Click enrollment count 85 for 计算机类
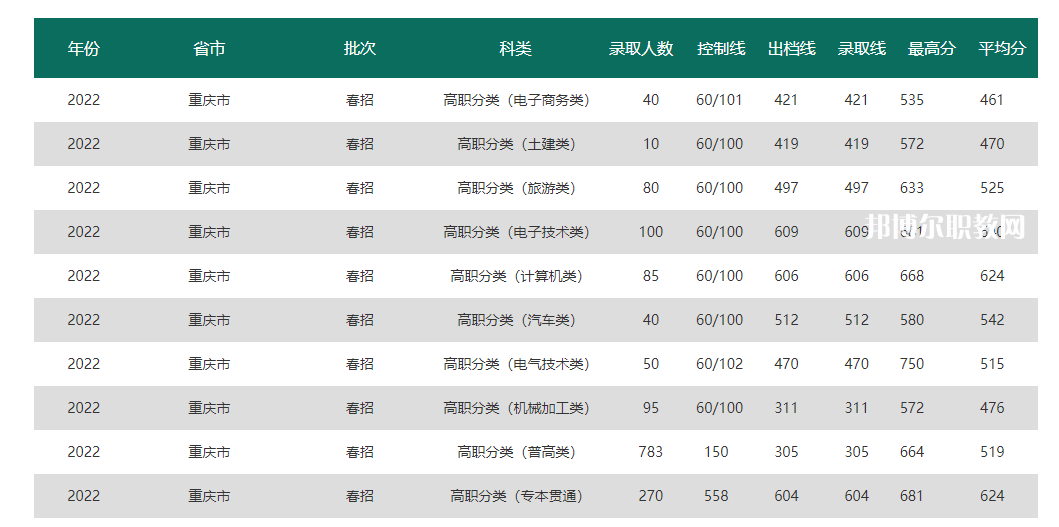The image size is (1059, 527). (x=650, y=276)
